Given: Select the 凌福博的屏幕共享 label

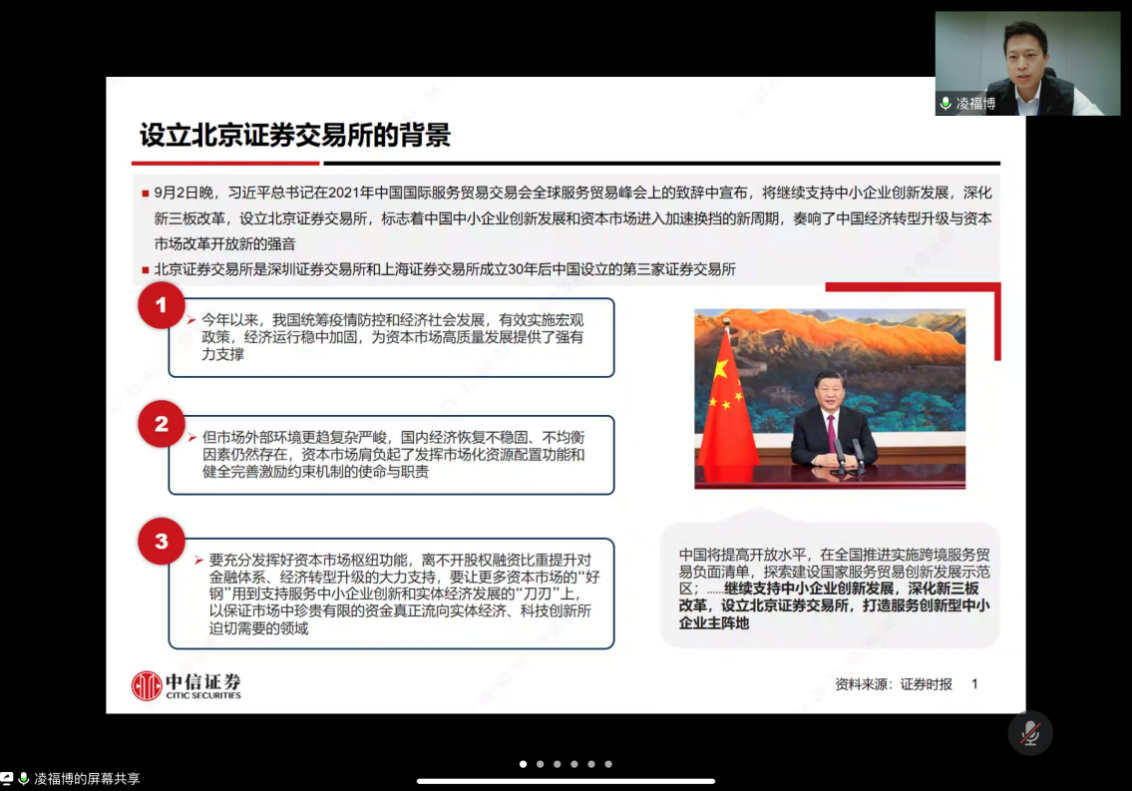Looking at the screenshot, I should coord(87,778).
